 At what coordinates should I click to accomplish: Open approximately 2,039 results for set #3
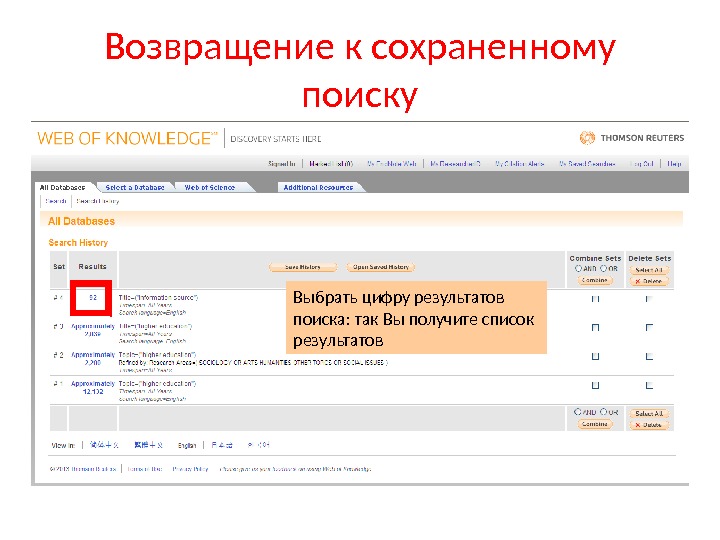tap(93, 330)
